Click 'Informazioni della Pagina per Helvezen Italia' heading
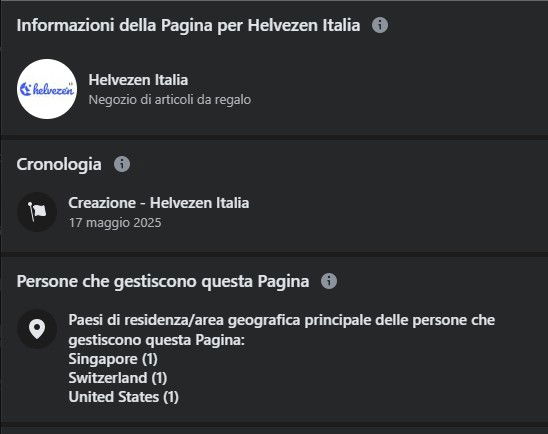The width and height of the screenshot is (548, 434). [188, 26]
